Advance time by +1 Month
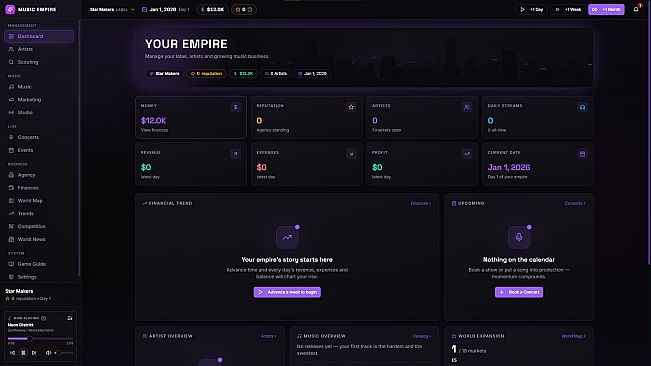 click(x=606, y=9)
